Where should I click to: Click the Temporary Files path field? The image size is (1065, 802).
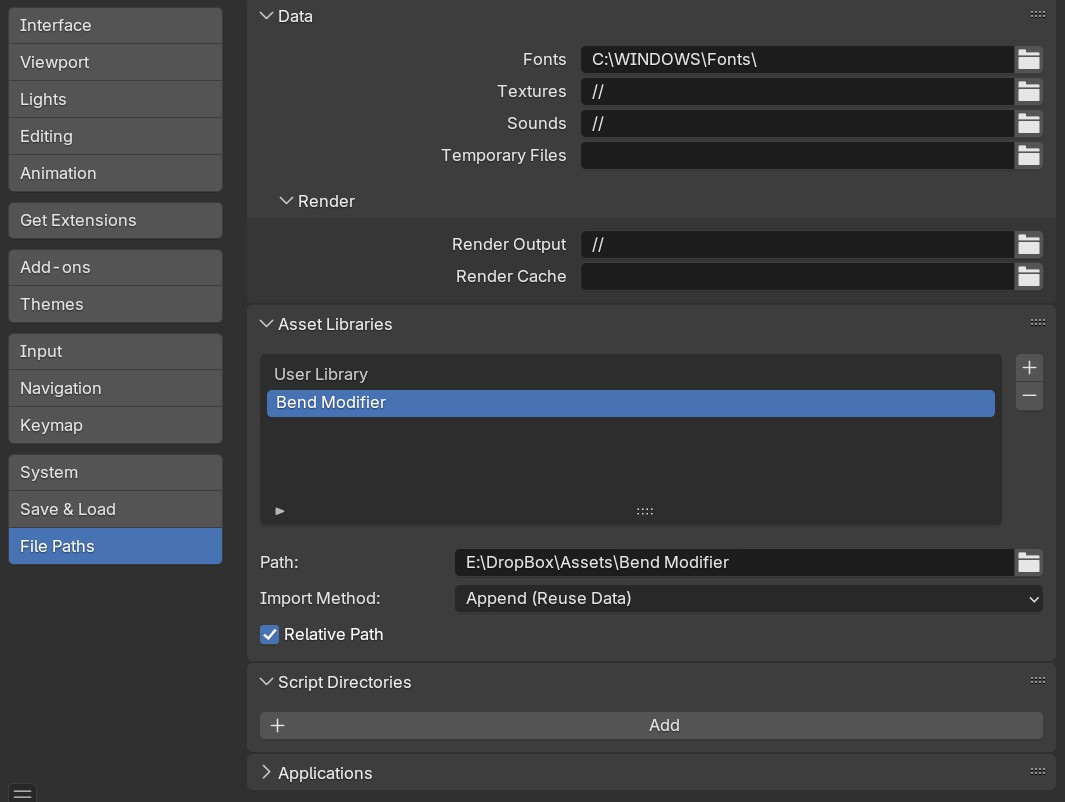(797, 156)
